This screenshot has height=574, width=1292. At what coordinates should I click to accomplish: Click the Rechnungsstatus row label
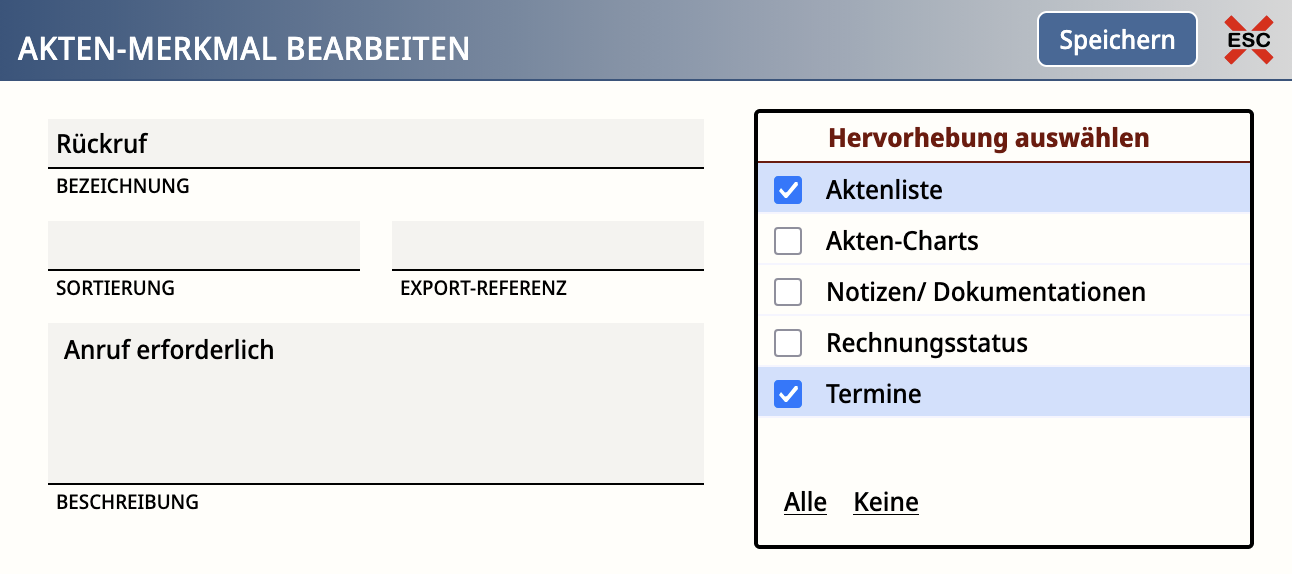tap(926, 343)
